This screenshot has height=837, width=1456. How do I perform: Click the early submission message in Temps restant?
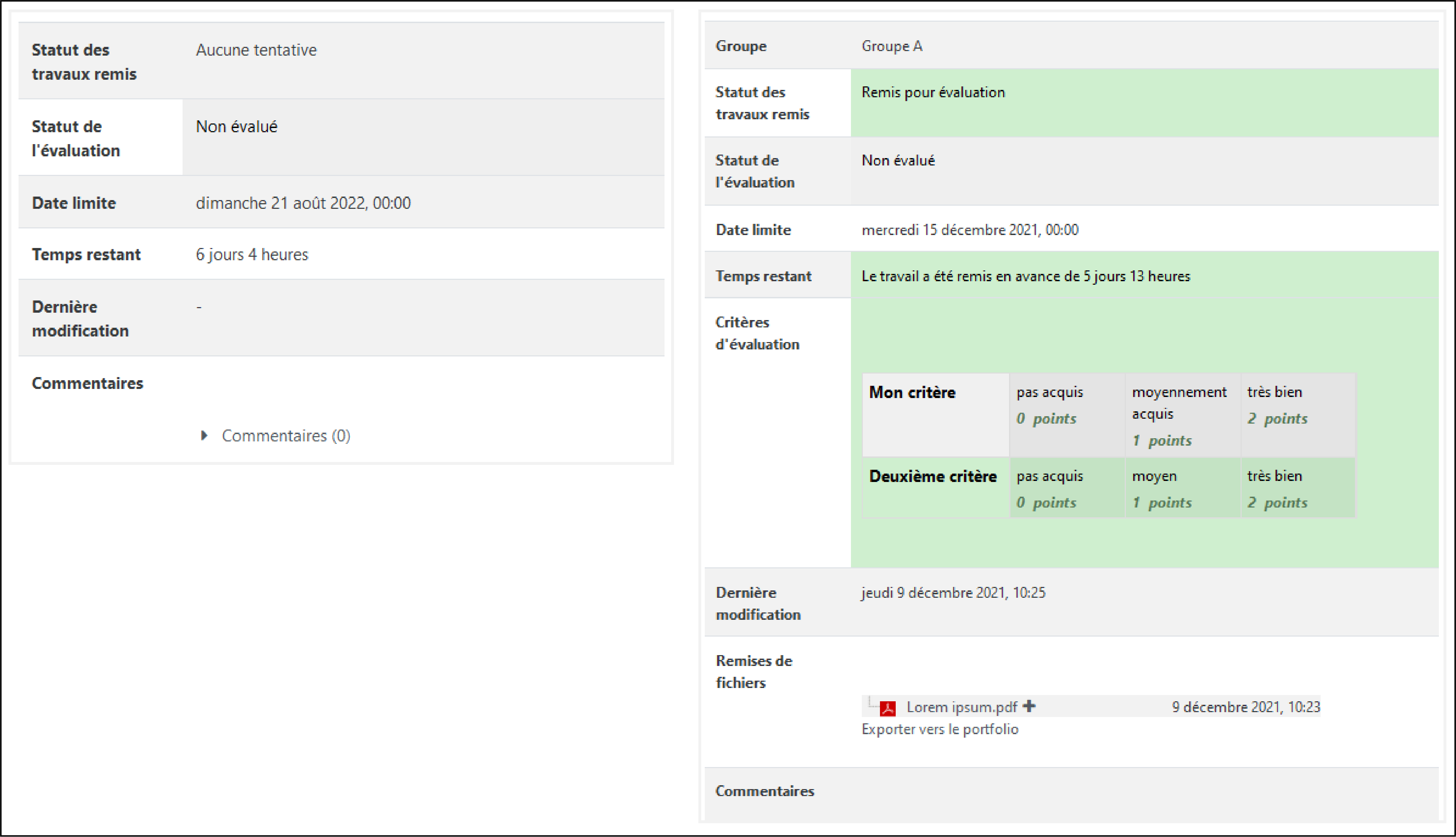coord(1025,277)
